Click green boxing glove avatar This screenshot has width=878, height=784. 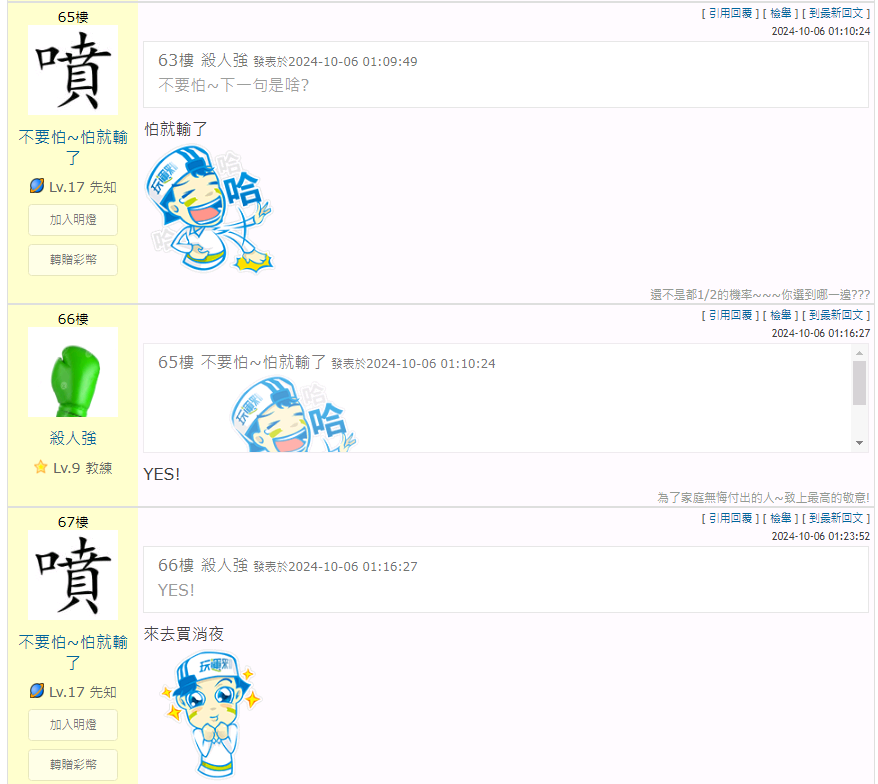73,372
